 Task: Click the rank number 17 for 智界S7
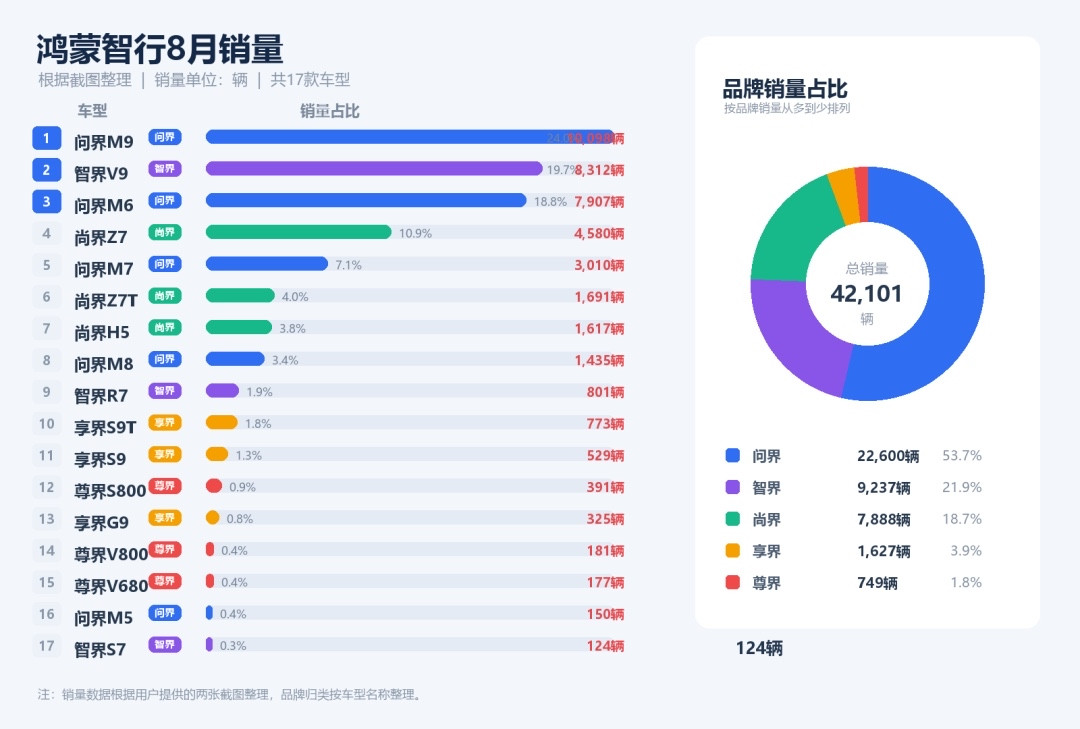point(47,646)
